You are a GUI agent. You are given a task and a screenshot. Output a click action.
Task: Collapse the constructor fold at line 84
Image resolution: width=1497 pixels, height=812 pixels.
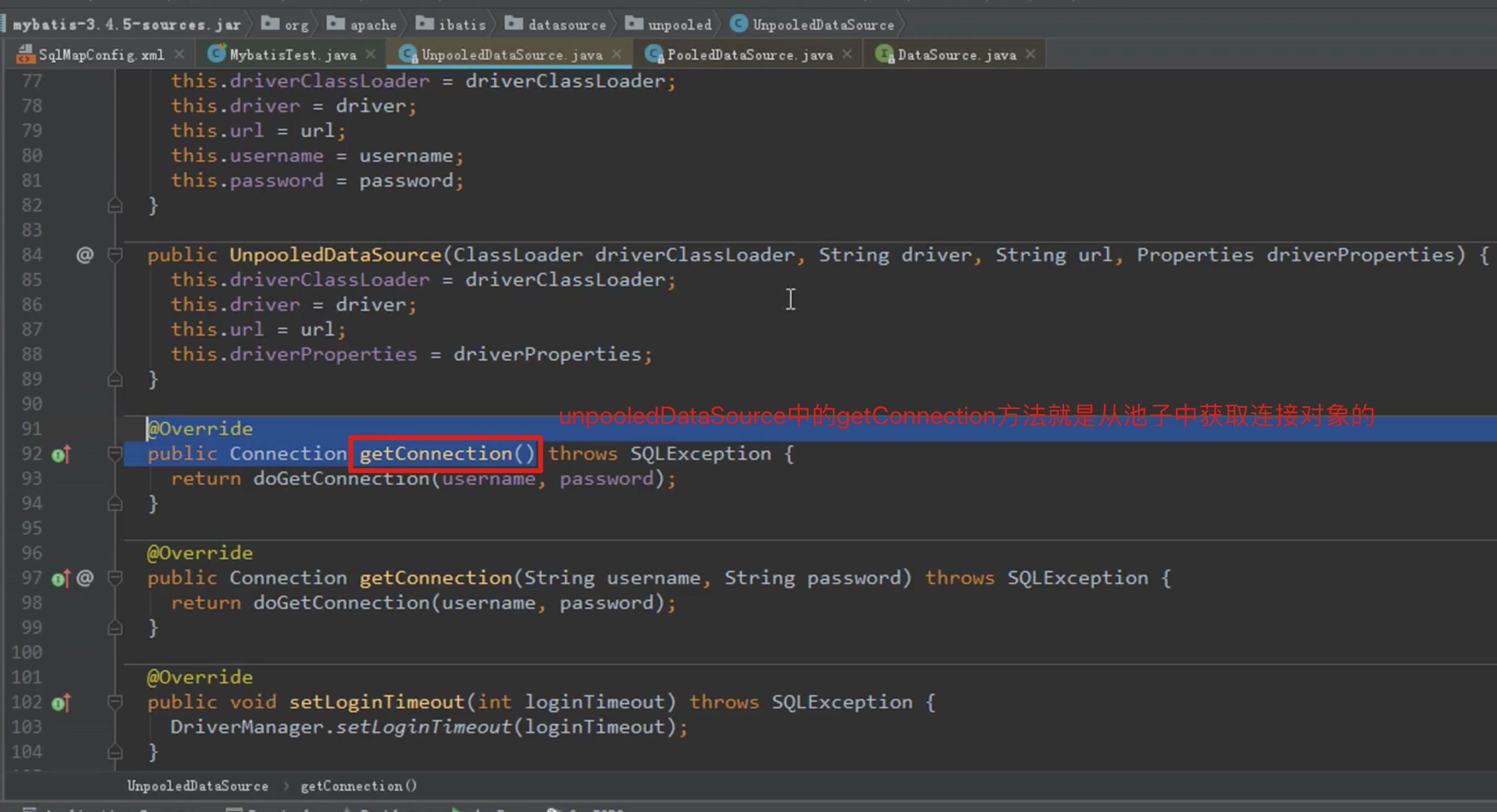(x=115, y=255)
